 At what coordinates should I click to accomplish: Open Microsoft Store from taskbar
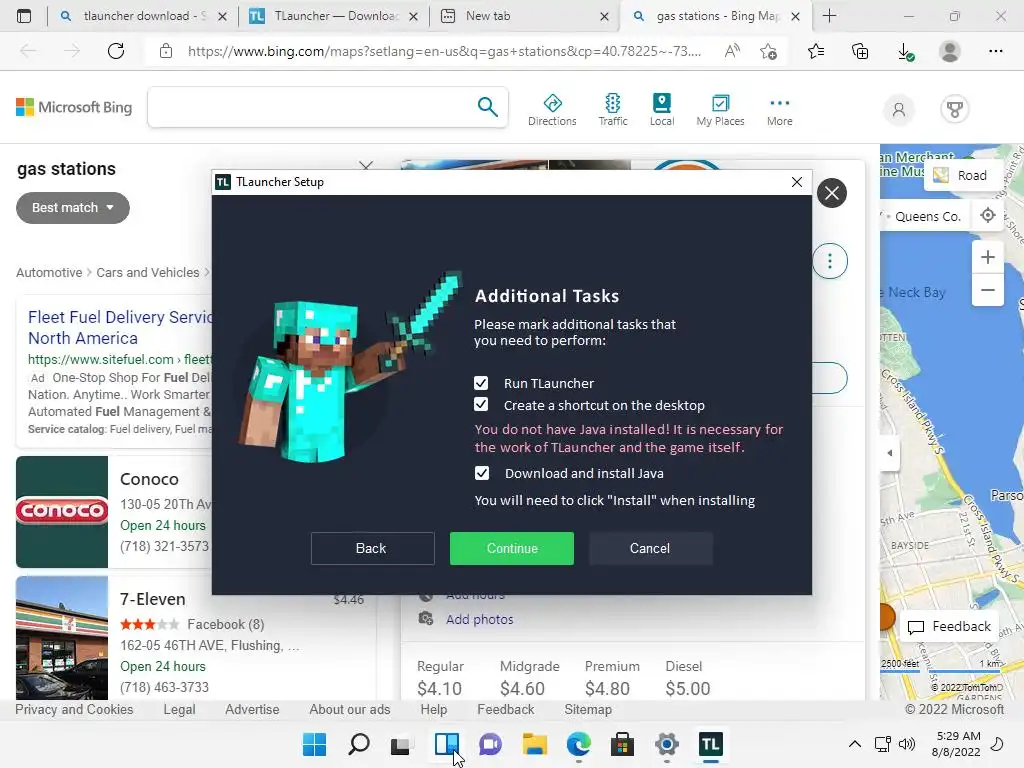[622, 744]
